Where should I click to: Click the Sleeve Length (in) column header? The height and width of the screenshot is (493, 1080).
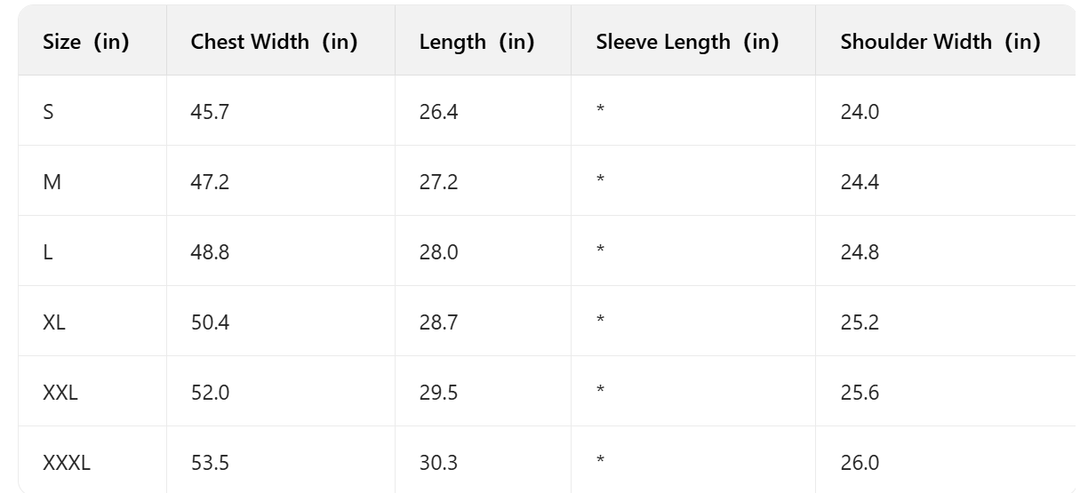tap(687, 43)
